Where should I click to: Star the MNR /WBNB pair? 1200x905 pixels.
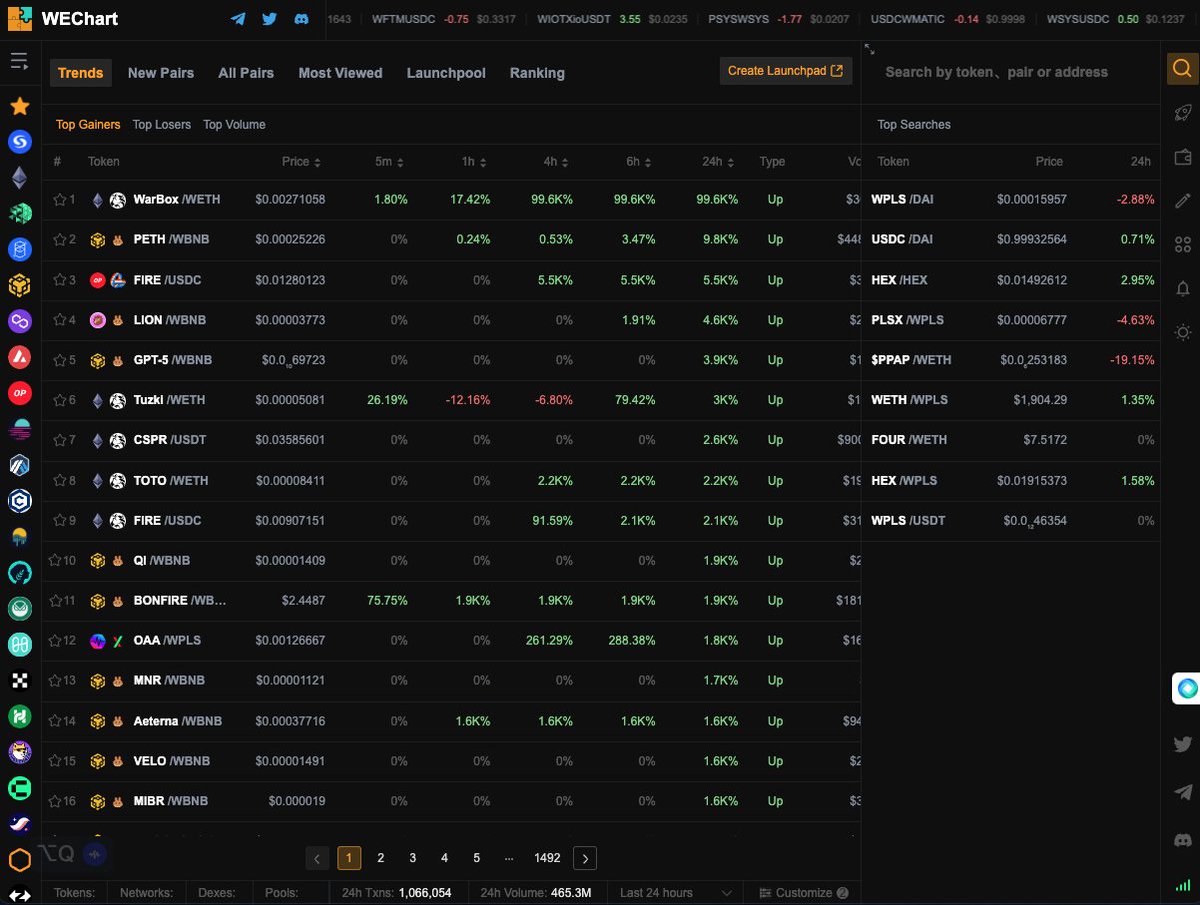56,681
